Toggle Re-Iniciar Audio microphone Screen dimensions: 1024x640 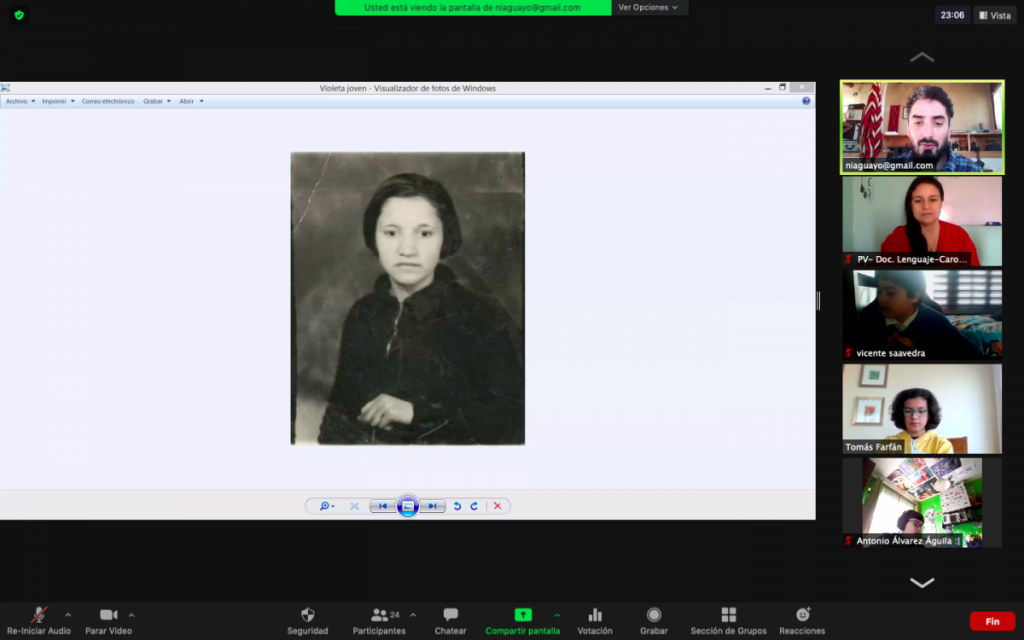(x=39, y=615)
